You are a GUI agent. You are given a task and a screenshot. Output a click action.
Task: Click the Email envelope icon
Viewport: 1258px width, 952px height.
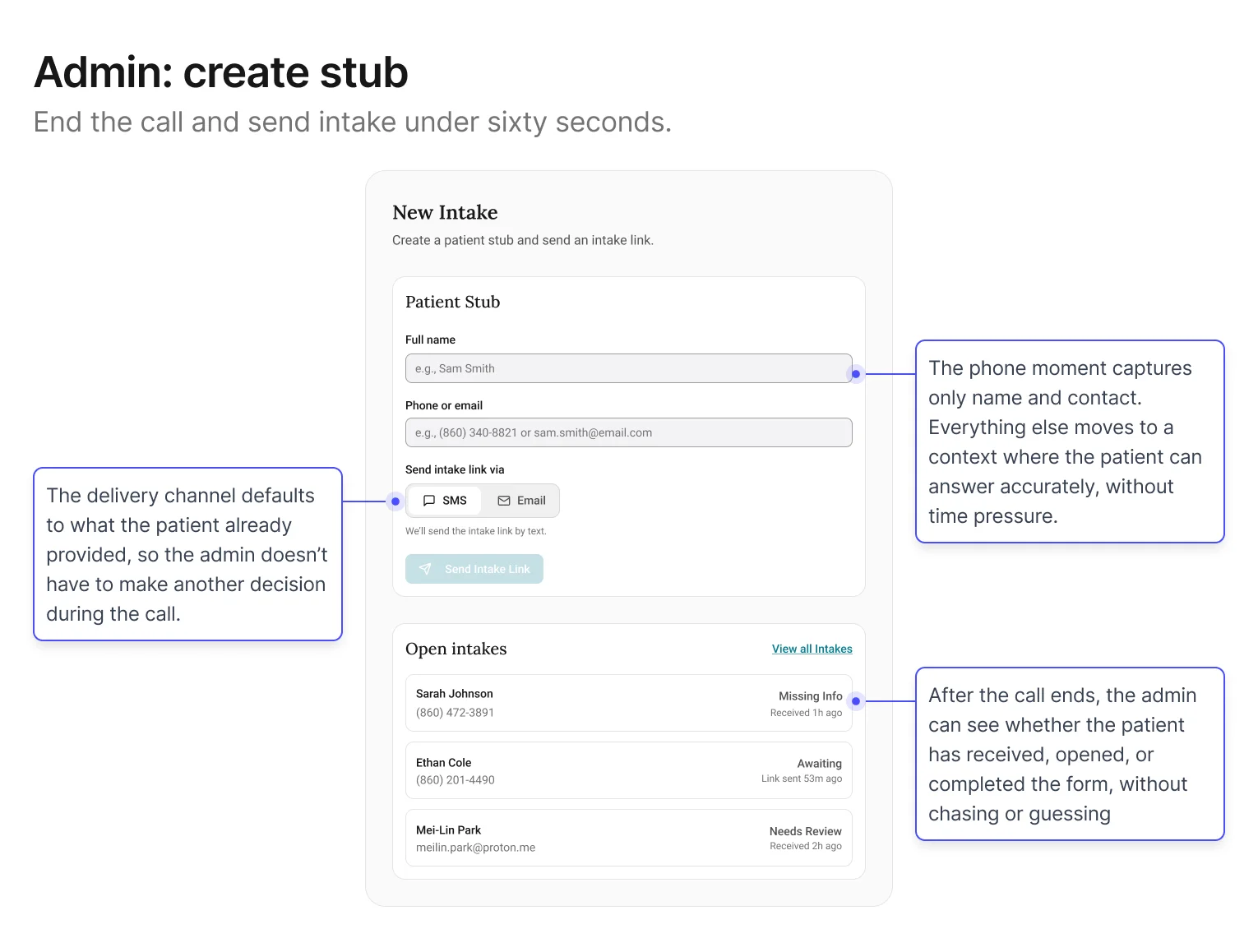tap(504, 501)
